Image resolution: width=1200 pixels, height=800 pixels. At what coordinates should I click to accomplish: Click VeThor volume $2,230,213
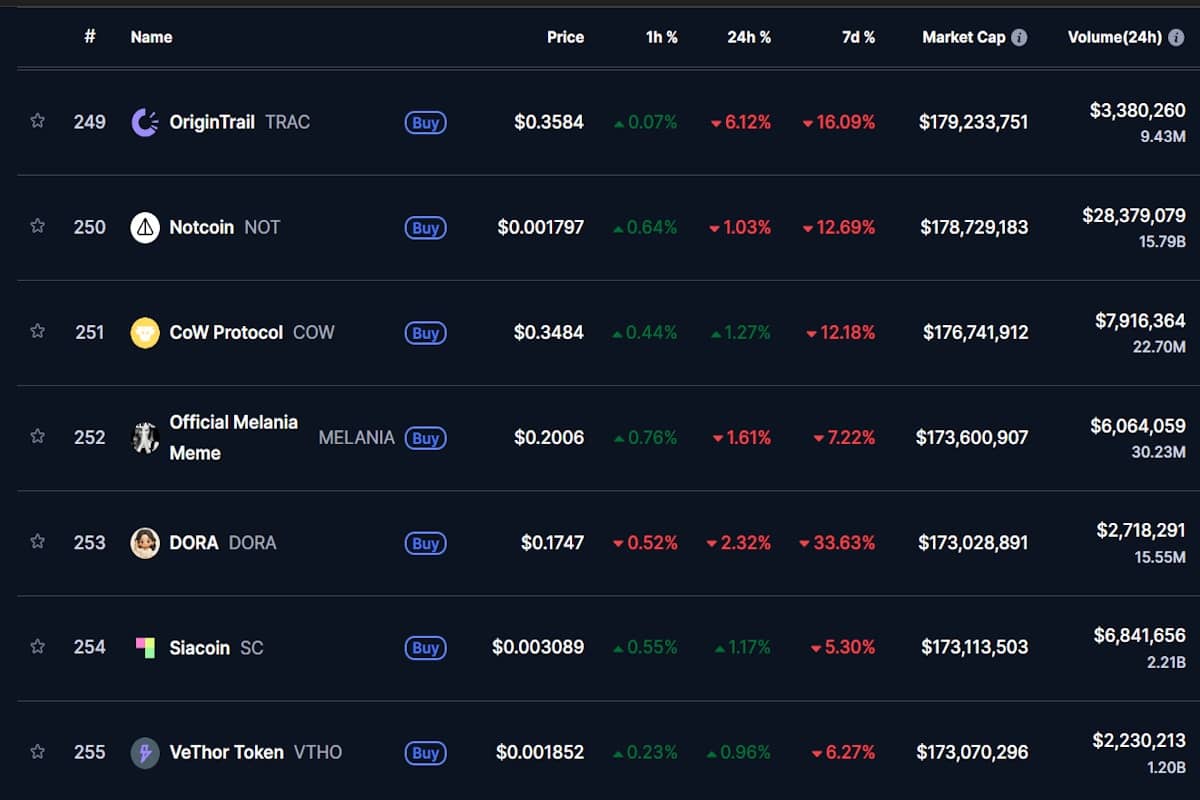pyautogui.click(x=1139, y=741)
